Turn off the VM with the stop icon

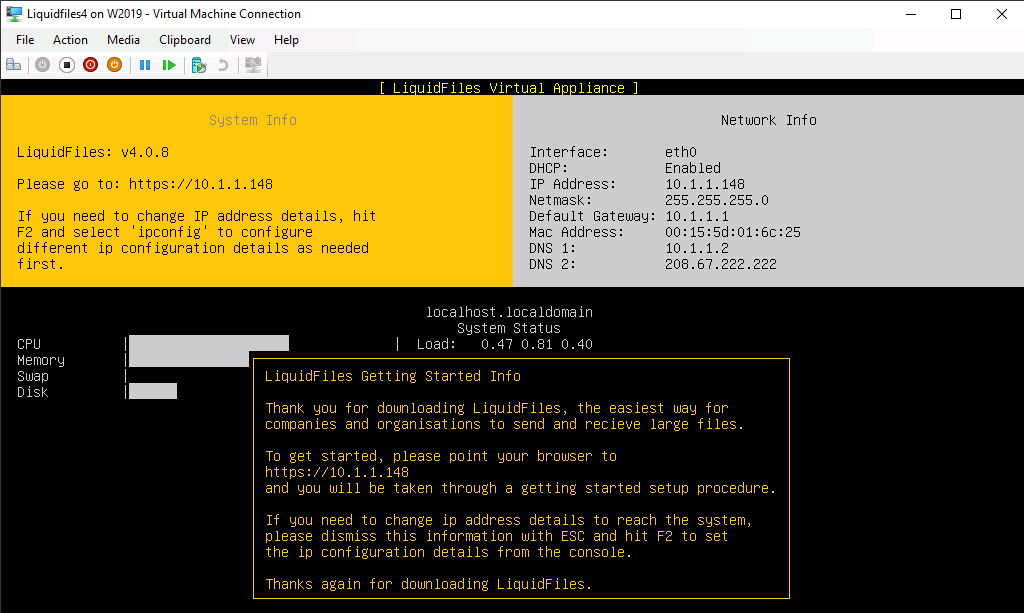tap(67, 65)
